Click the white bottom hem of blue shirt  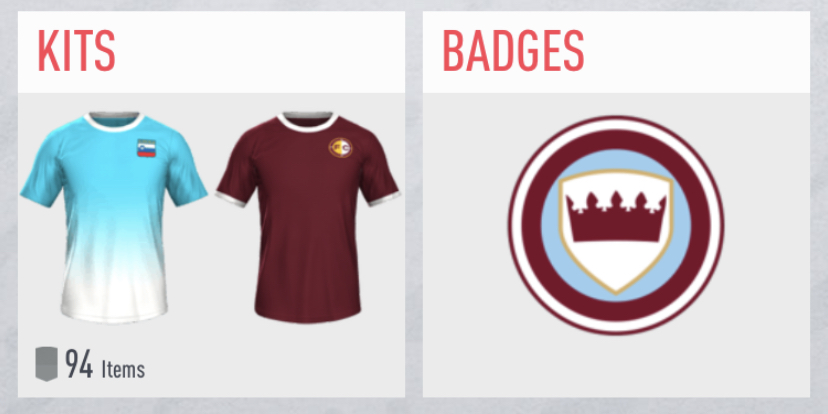click(x=114, y=313)
